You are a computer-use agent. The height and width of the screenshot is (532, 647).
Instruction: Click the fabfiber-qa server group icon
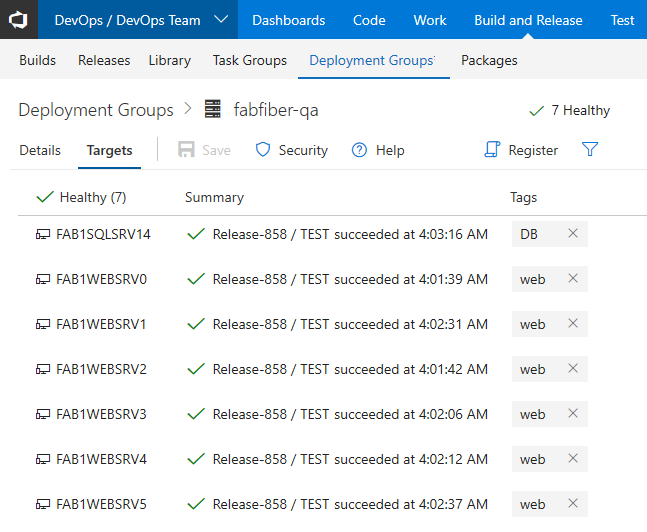(213, 109)
